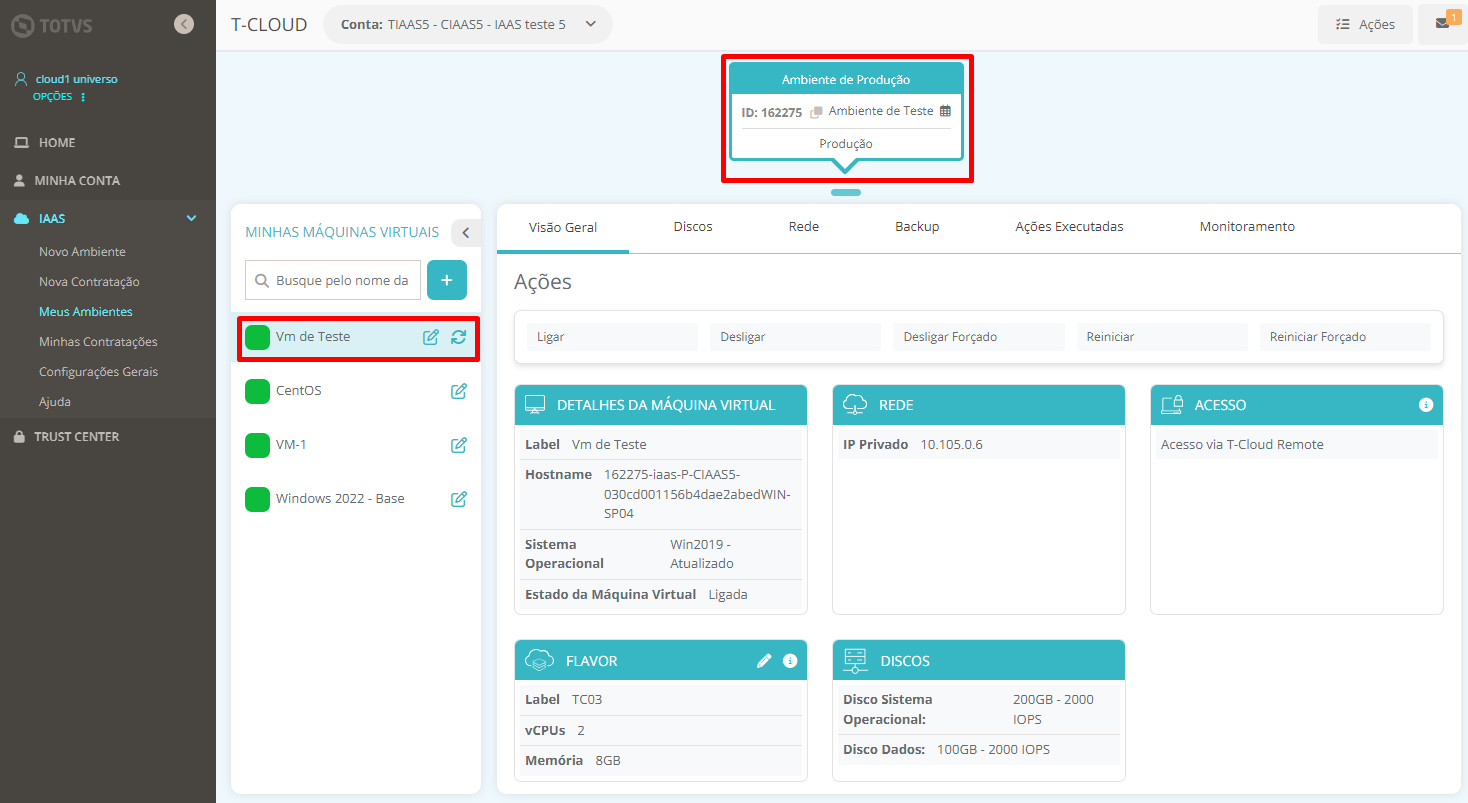Open Minhas Contratações link
The width and height of the screenshot is (1468, 803).
[x=98, y=342]
